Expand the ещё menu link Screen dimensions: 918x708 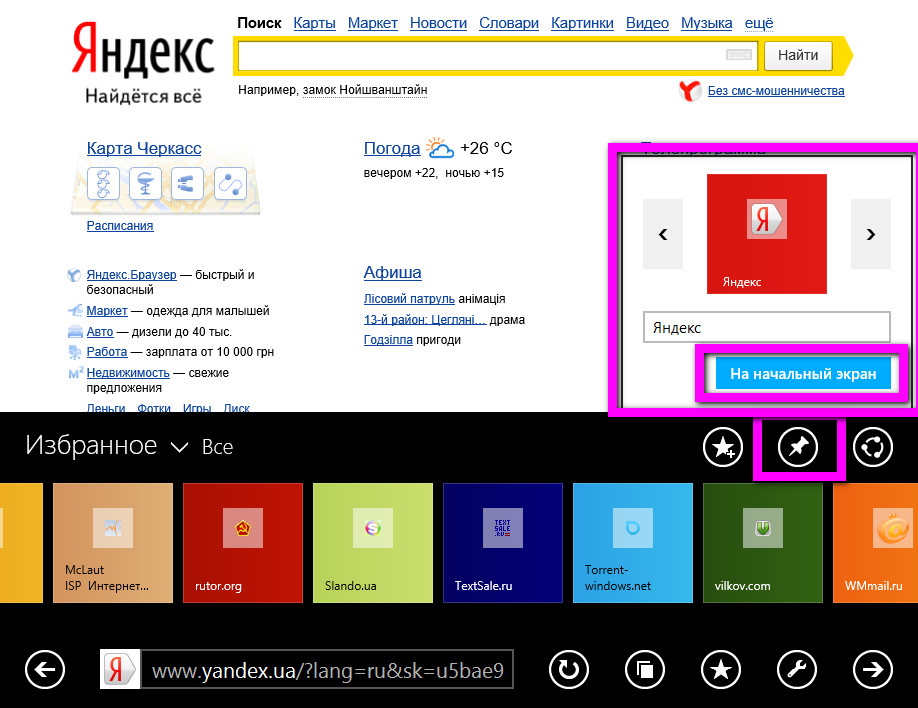[759, 23]
